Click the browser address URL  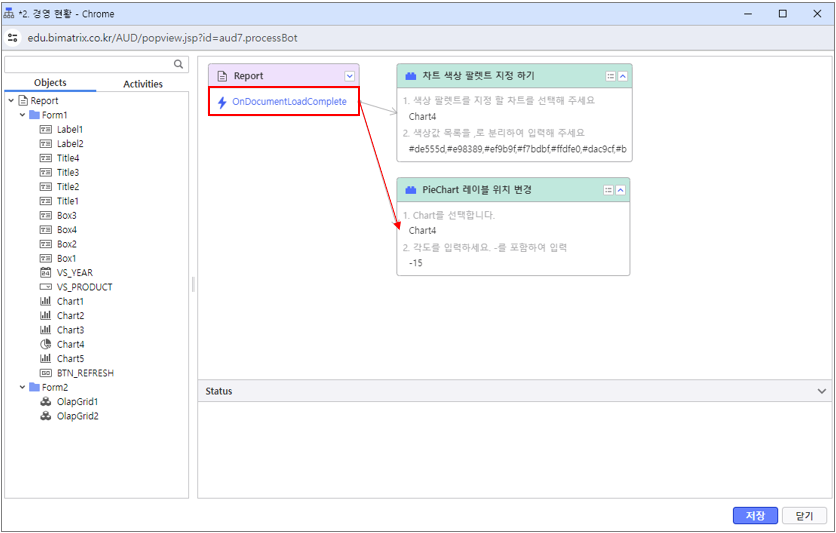(163, 38)
